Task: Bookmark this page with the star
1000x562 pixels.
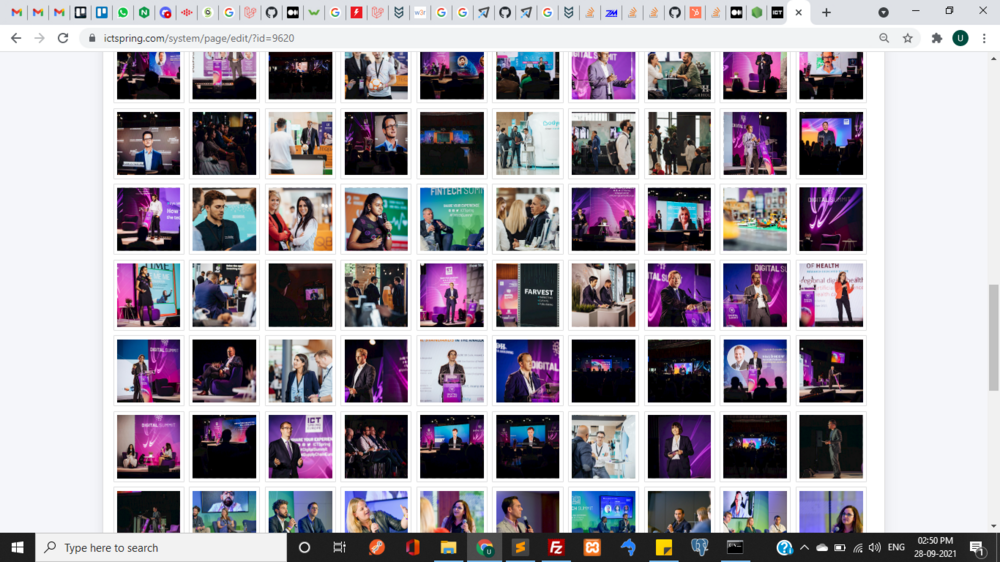Action: (x=908, y=38)
